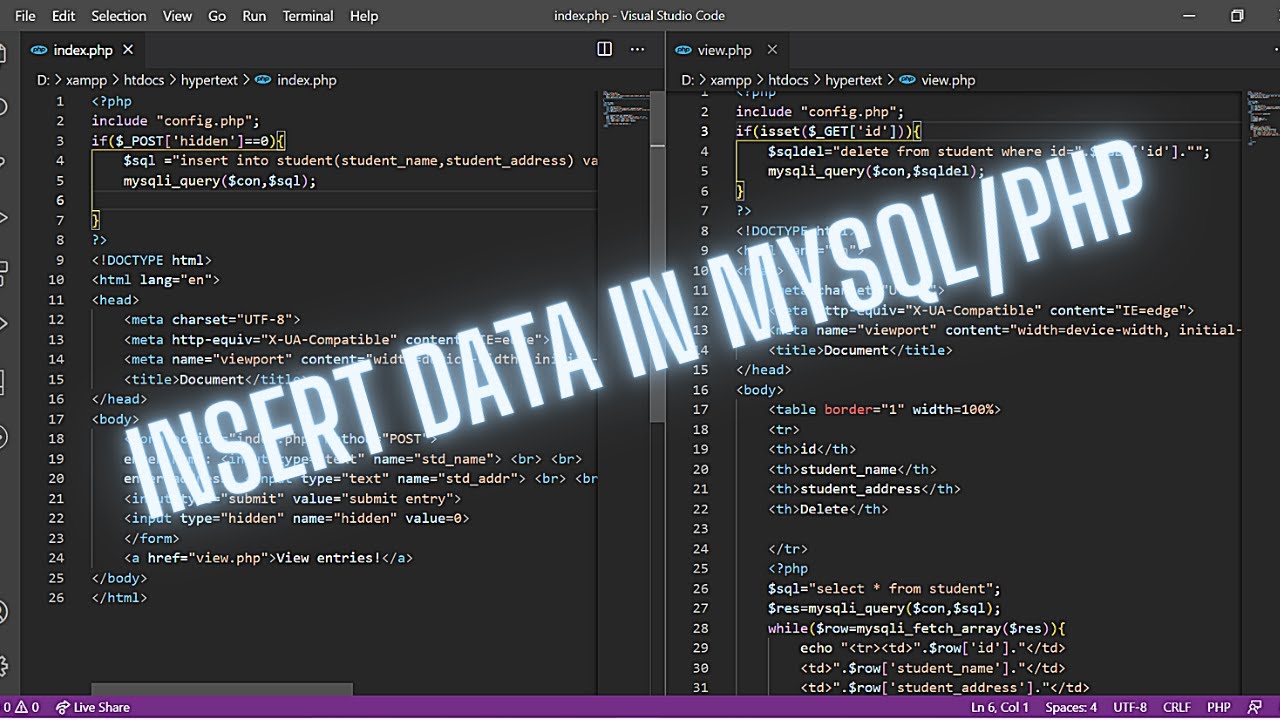The height and width of the screenshot is (720, 1280).
Task: Expand htdocs breadcrumb in index.php editor
Action: pyautogui.click(x=146, y=80)
